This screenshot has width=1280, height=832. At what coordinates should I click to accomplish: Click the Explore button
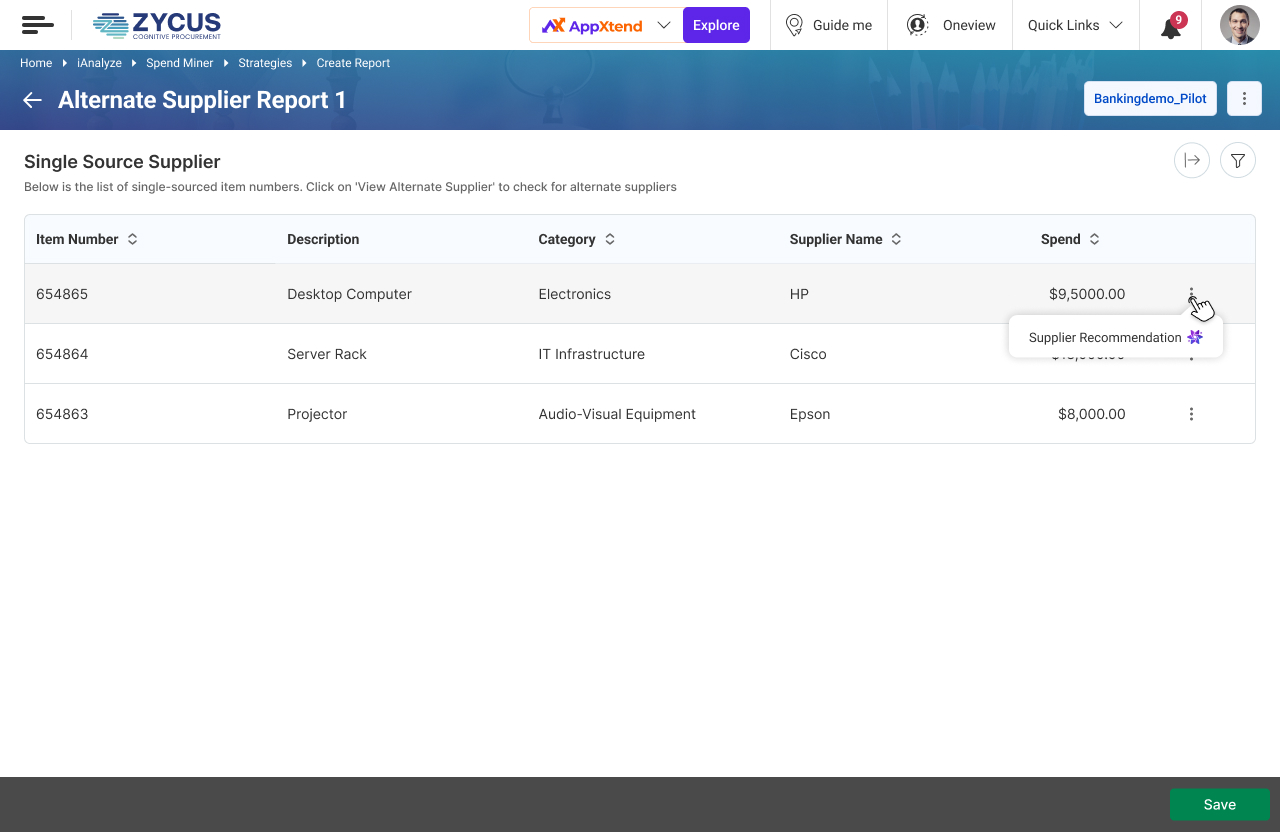pyautogui.click(x=716, y=25)
